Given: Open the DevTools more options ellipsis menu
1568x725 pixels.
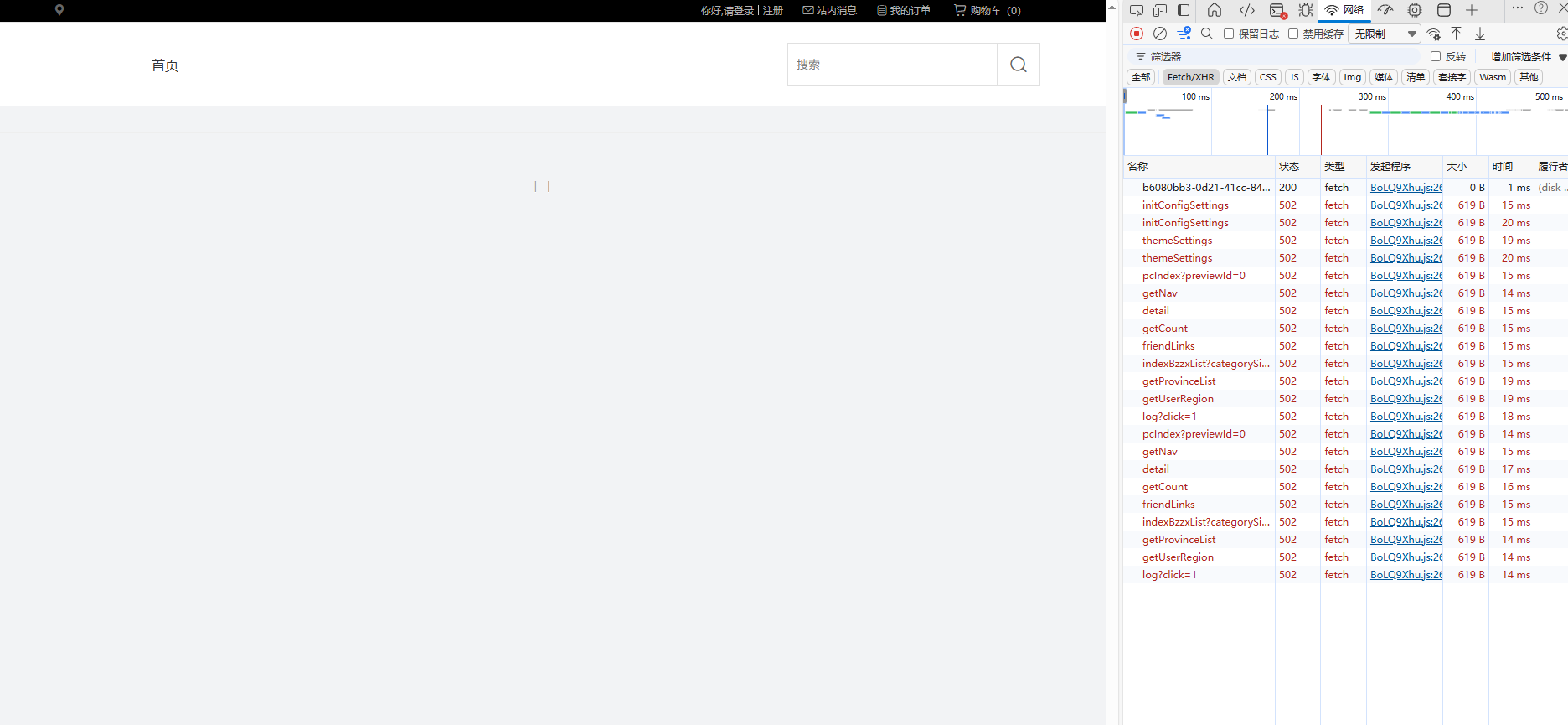Looking at the screenshot, I should (1518, 8).
